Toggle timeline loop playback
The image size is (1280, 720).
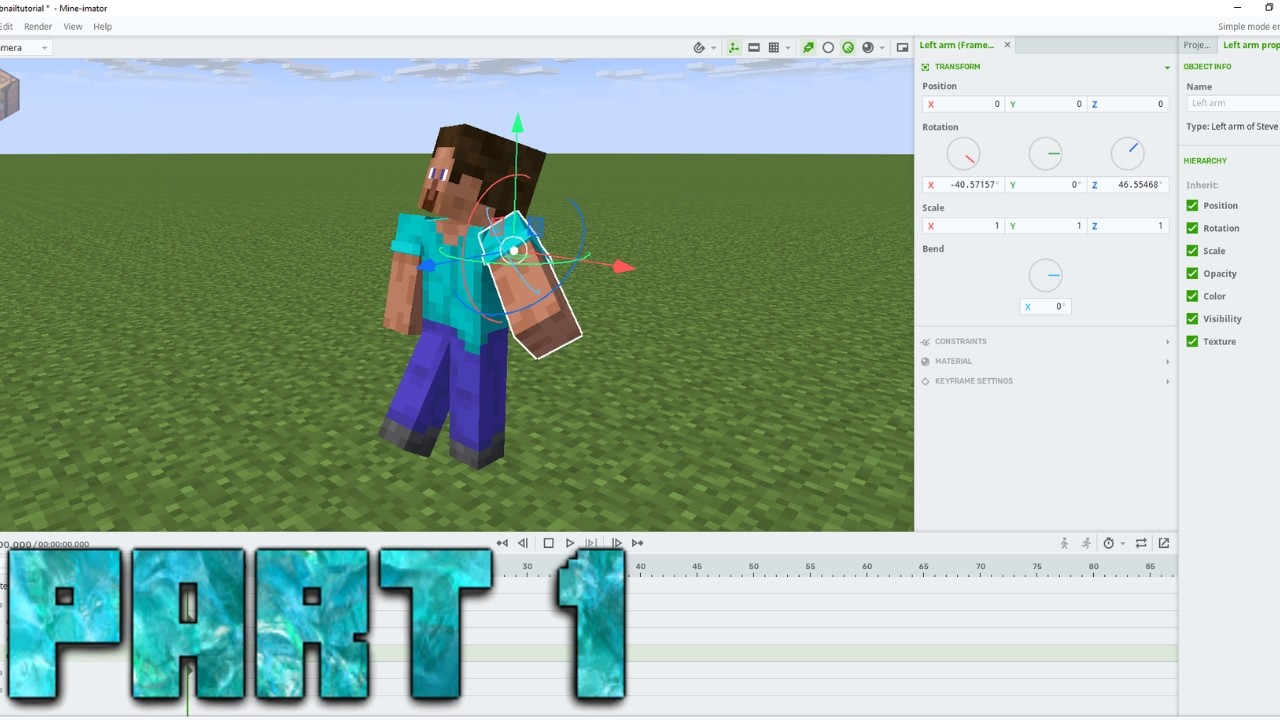tap(1142, 543)
